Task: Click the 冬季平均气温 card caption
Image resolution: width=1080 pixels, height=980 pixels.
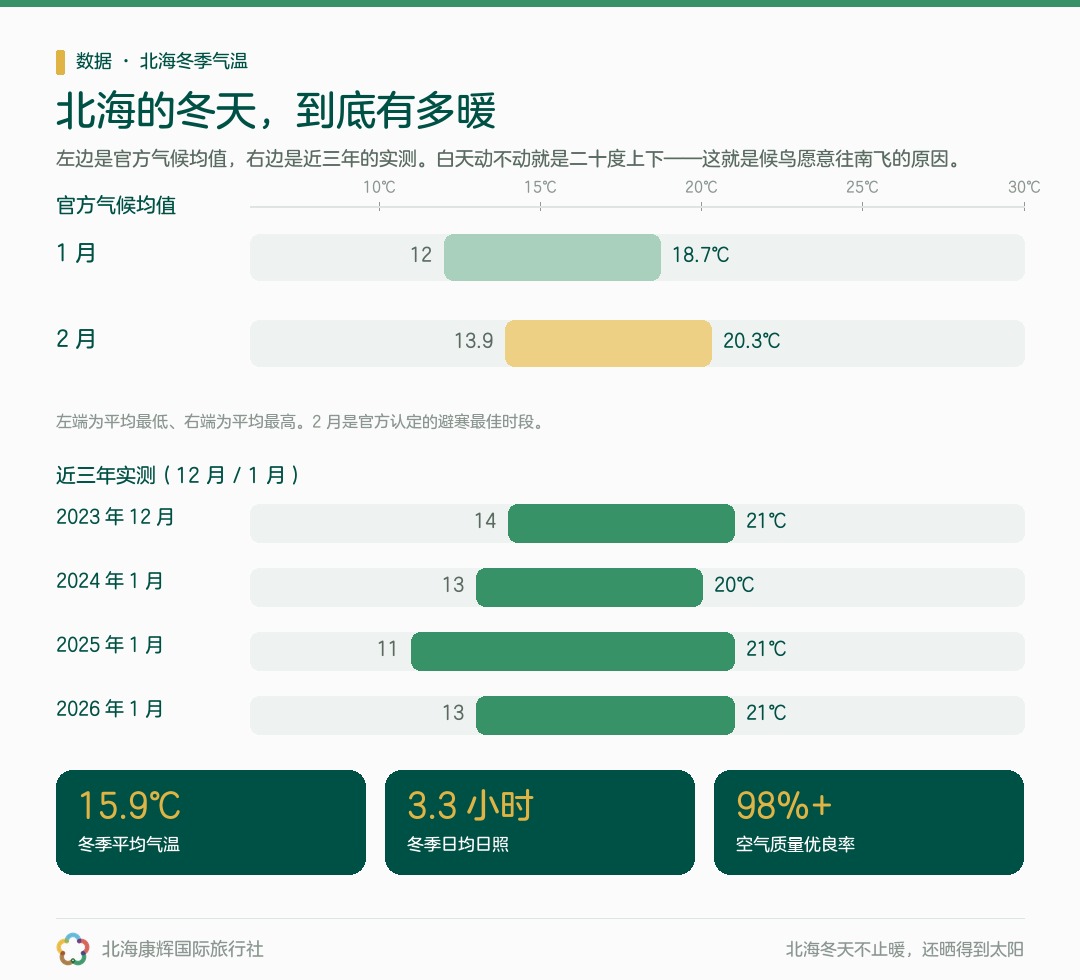Action: [129, 844]
